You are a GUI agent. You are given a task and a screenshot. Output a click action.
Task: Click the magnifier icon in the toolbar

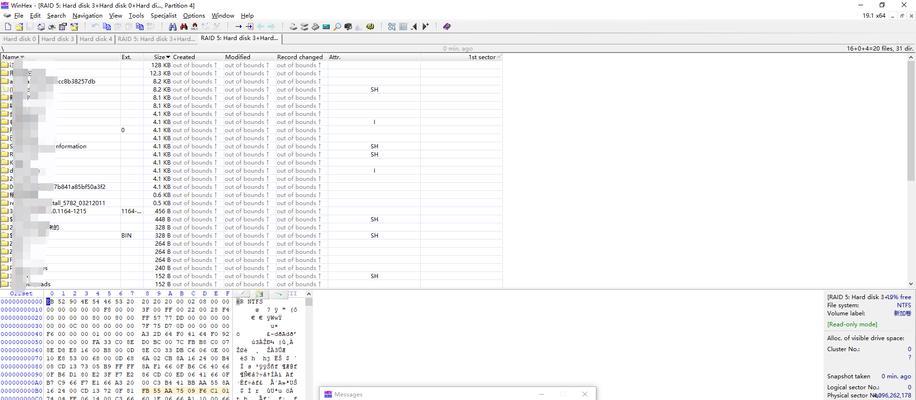(x=337, y=26)
